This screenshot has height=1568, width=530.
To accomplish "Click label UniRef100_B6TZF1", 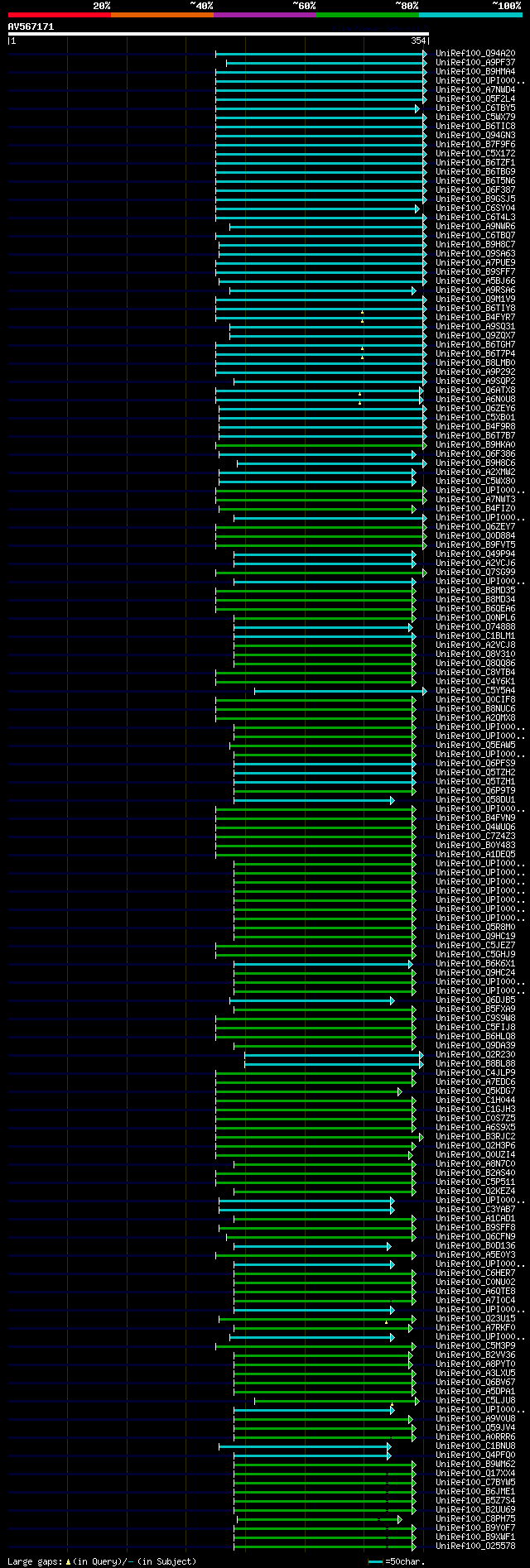I will coord(475,162).
